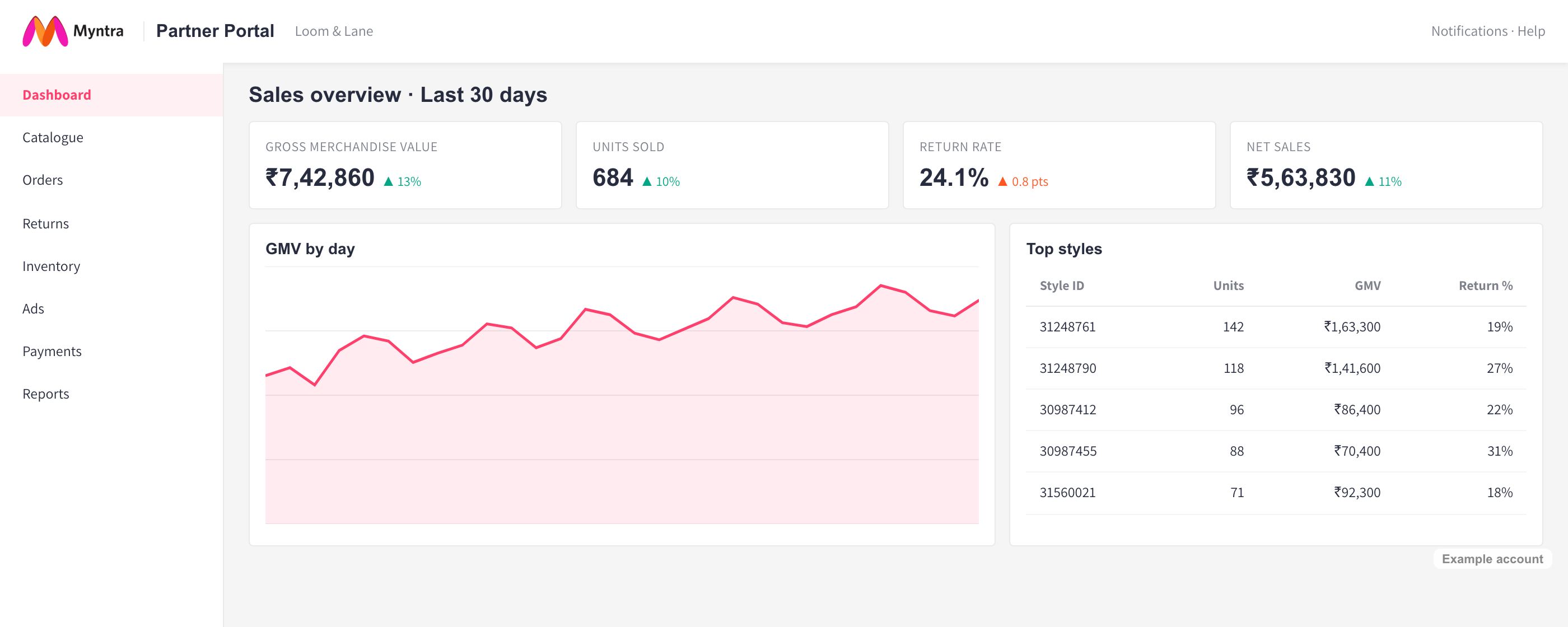Select style ID 31560021
Viewport: 1568px width, 627px height.
coord(1068,493)
